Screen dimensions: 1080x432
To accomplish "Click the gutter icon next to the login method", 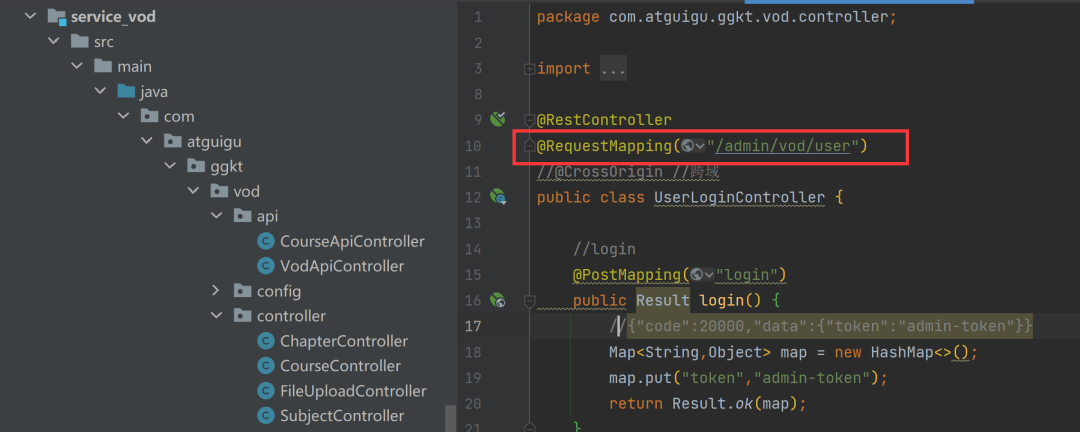I will pos(497,300).
